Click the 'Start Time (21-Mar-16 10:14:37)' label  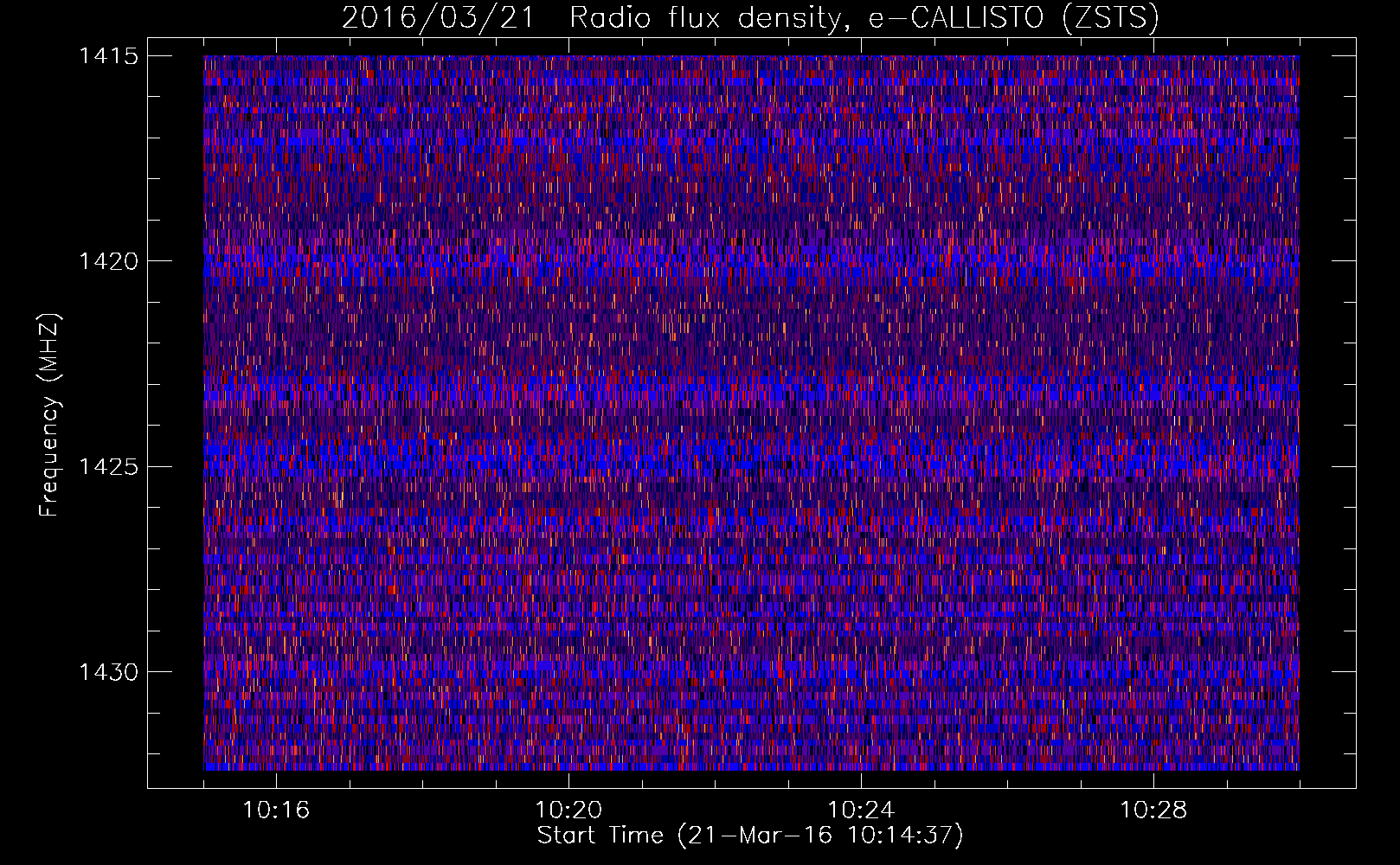tap(750, 836)
